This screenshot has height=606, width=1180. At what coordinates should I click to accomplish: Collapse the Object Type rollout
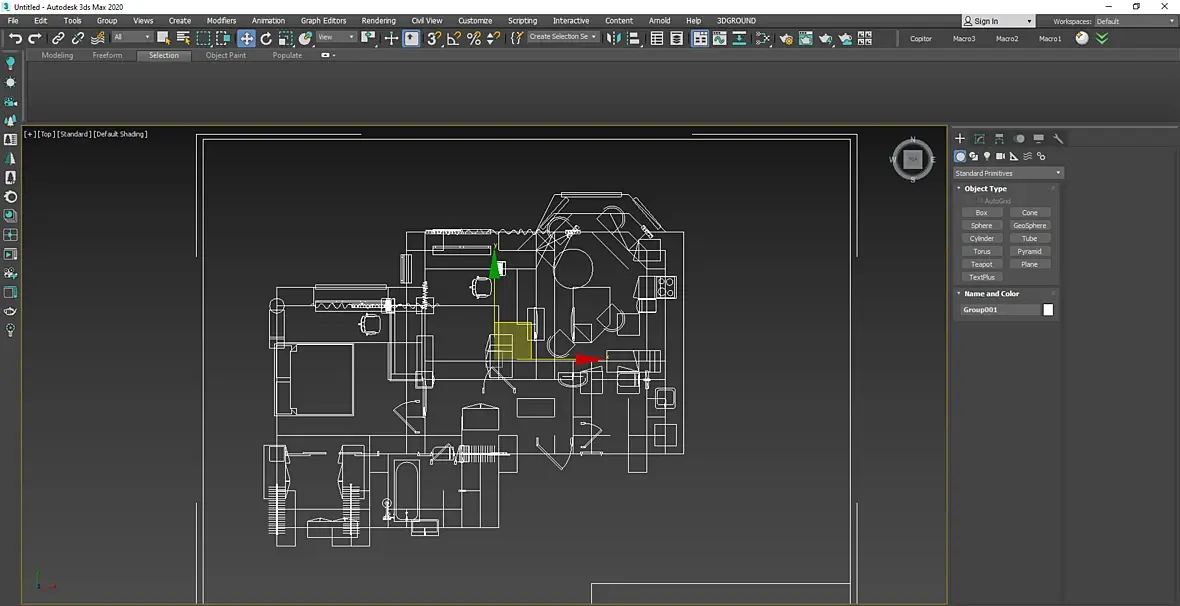coord(985,188)
